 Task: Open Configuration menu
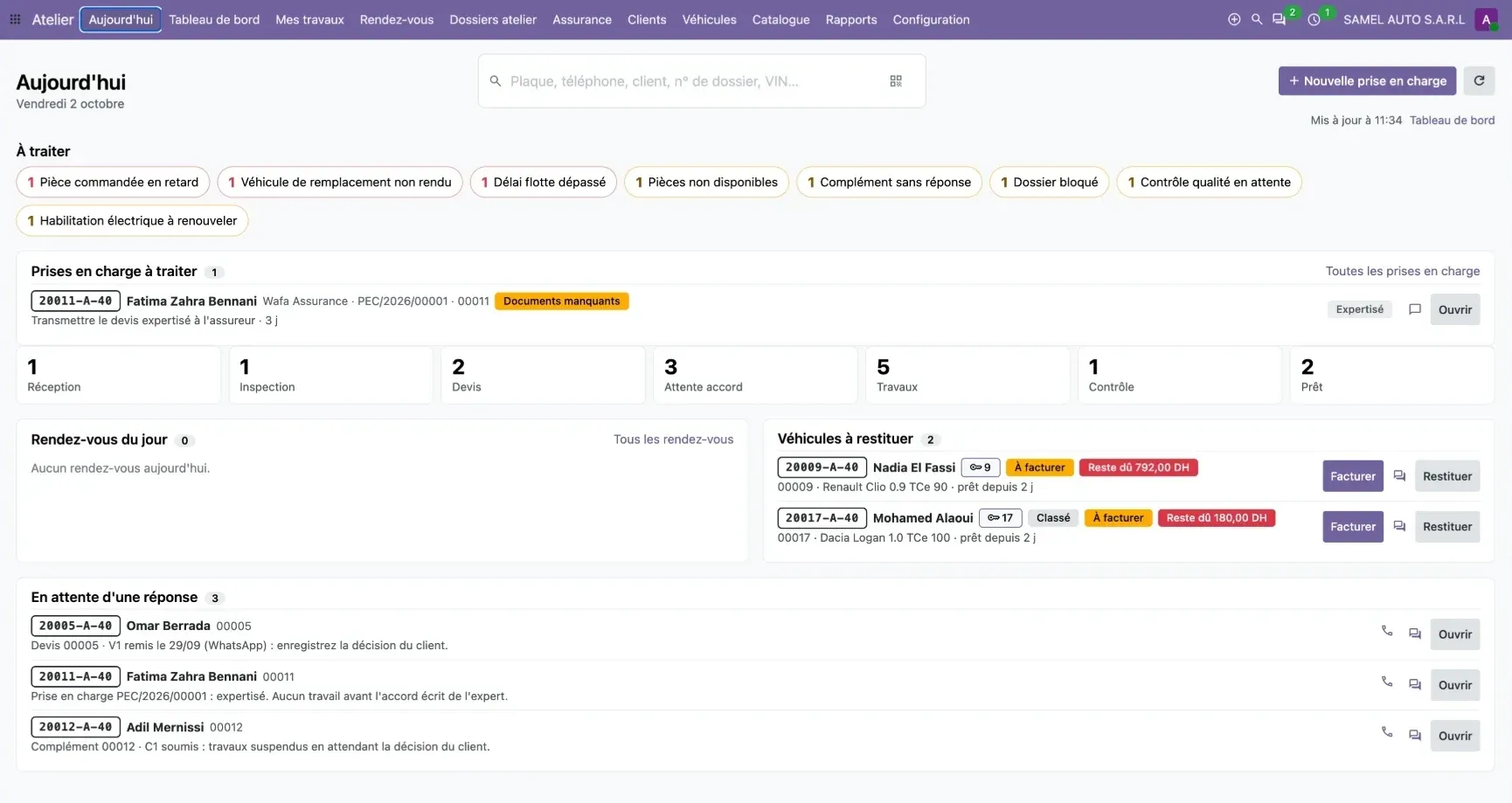tap(931, 19)
